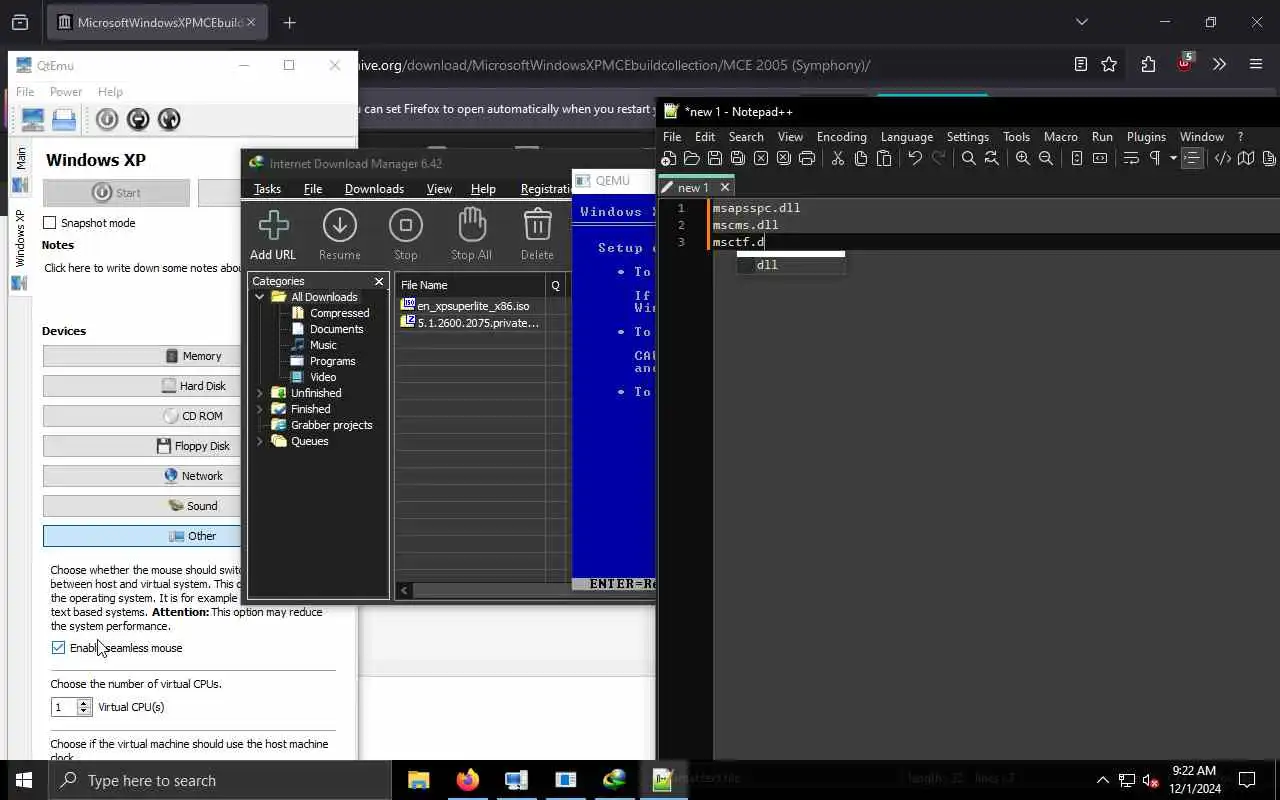Viewport: 1280px width, 800px height.
Task: Click the Resume icon in Internet Download Manager
Action: point(340,235)
